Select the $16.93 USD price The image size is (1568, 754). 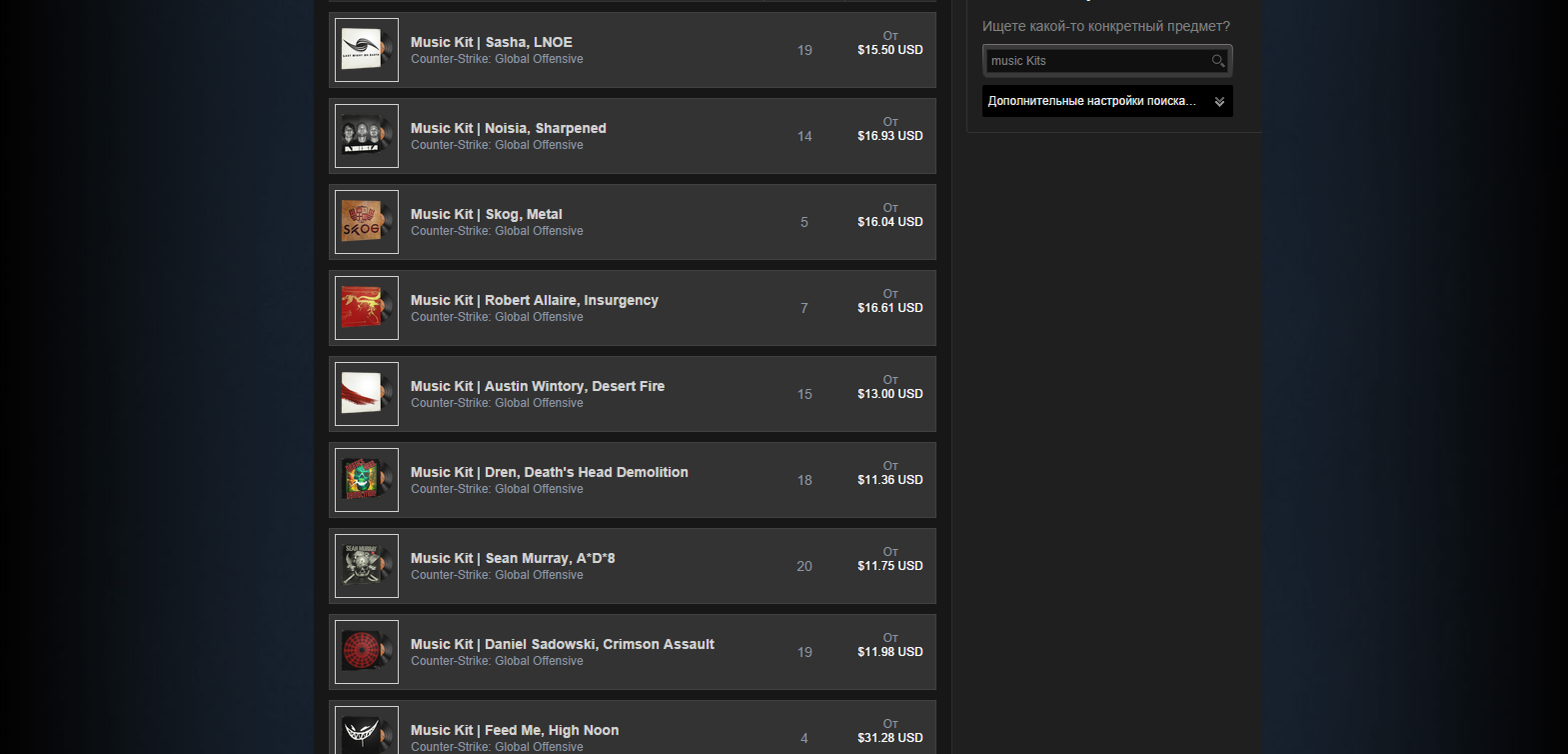[x=890, y=136]
